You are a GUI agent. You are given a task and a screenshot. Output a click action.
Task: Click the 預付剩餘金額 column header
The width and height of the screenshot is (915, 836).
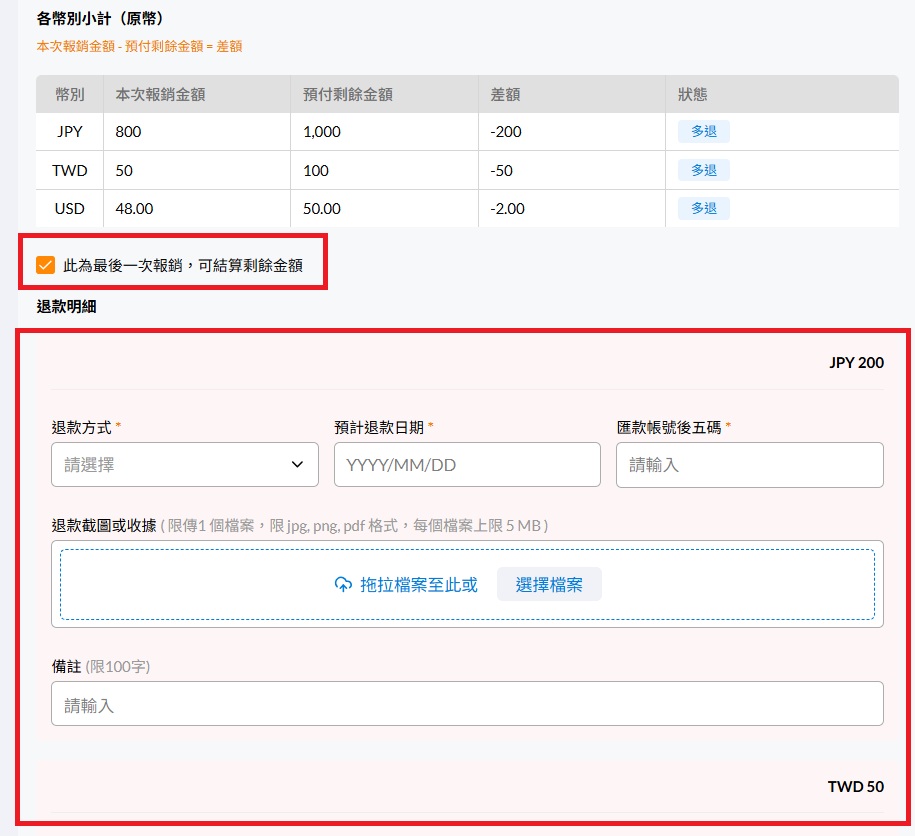[385, 94]
